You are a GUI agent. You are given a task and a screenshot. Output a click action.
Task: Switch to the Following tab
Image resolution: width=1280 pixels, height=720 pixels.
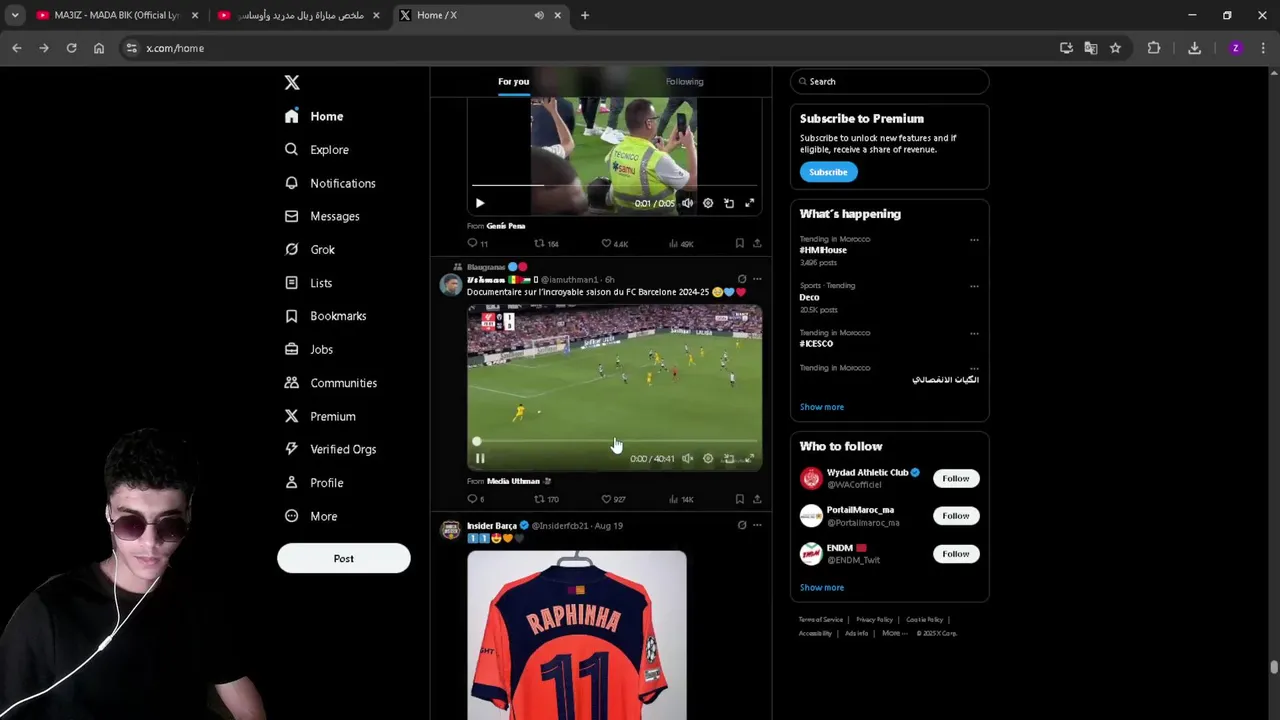coord(685,82)
